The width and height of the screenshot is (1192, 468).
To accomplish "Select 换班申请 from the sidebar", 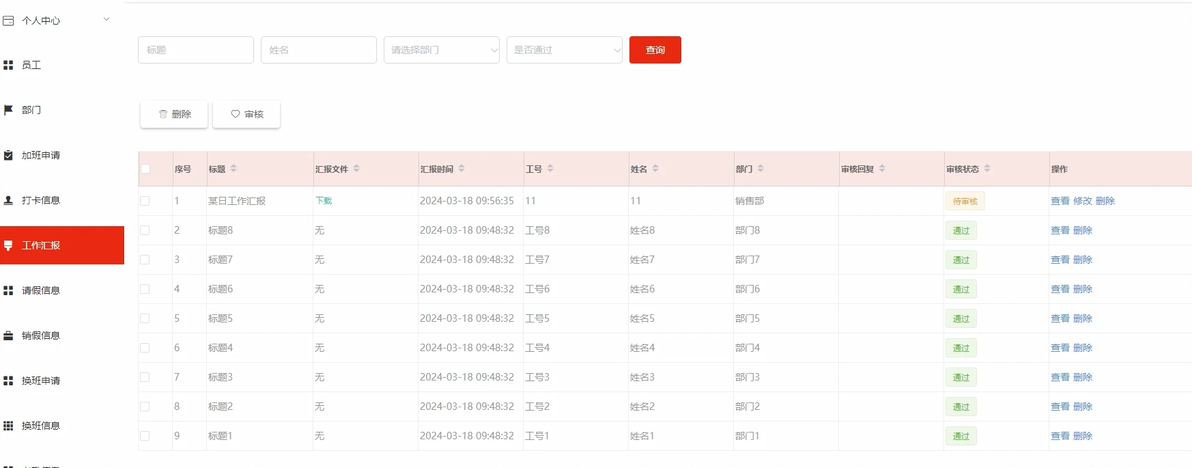I will pyautogui.click(x=41, y=381).
